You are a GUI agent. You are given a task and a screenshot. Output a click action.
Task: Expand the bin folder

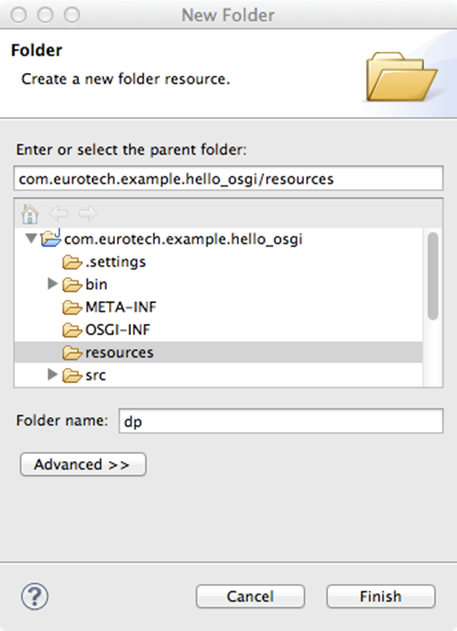click(x=52, y=284)
